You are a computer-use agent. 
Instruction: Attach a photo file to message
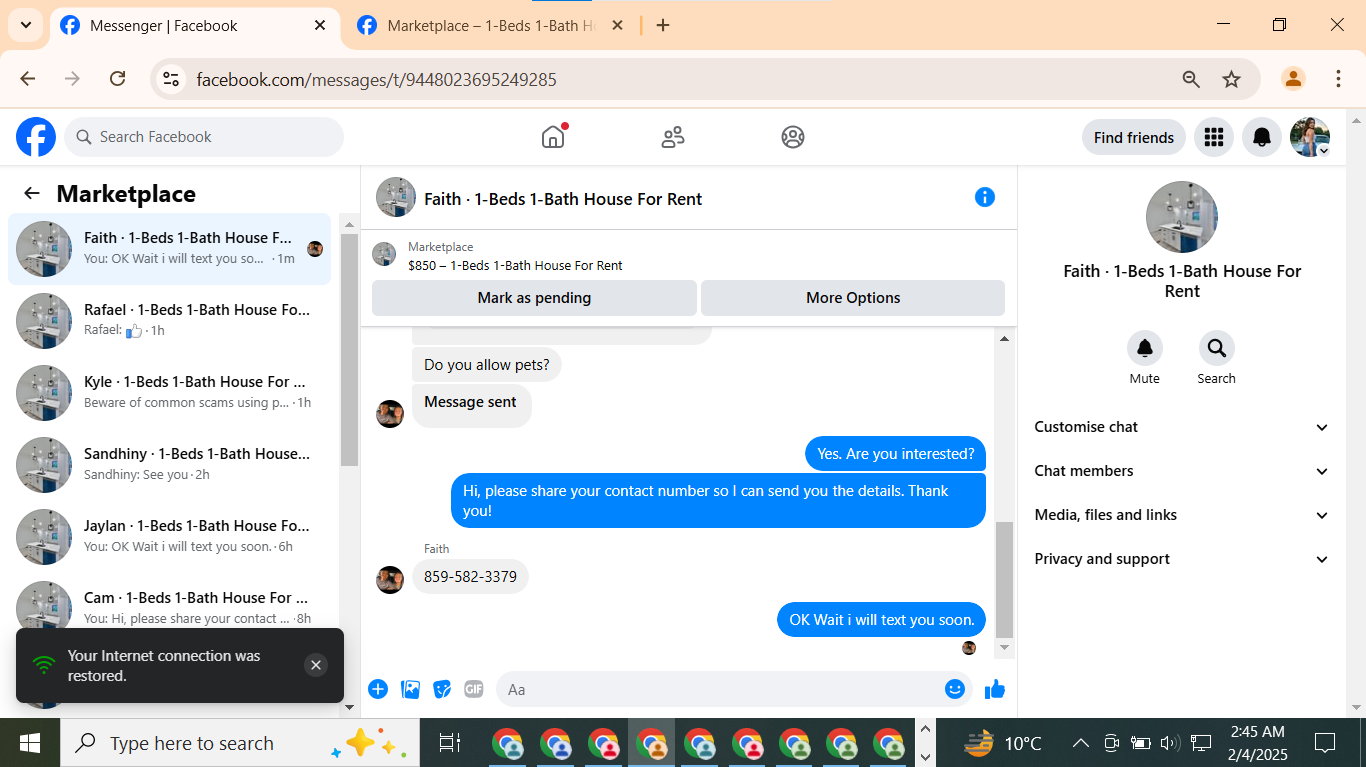tap(410, 689)
